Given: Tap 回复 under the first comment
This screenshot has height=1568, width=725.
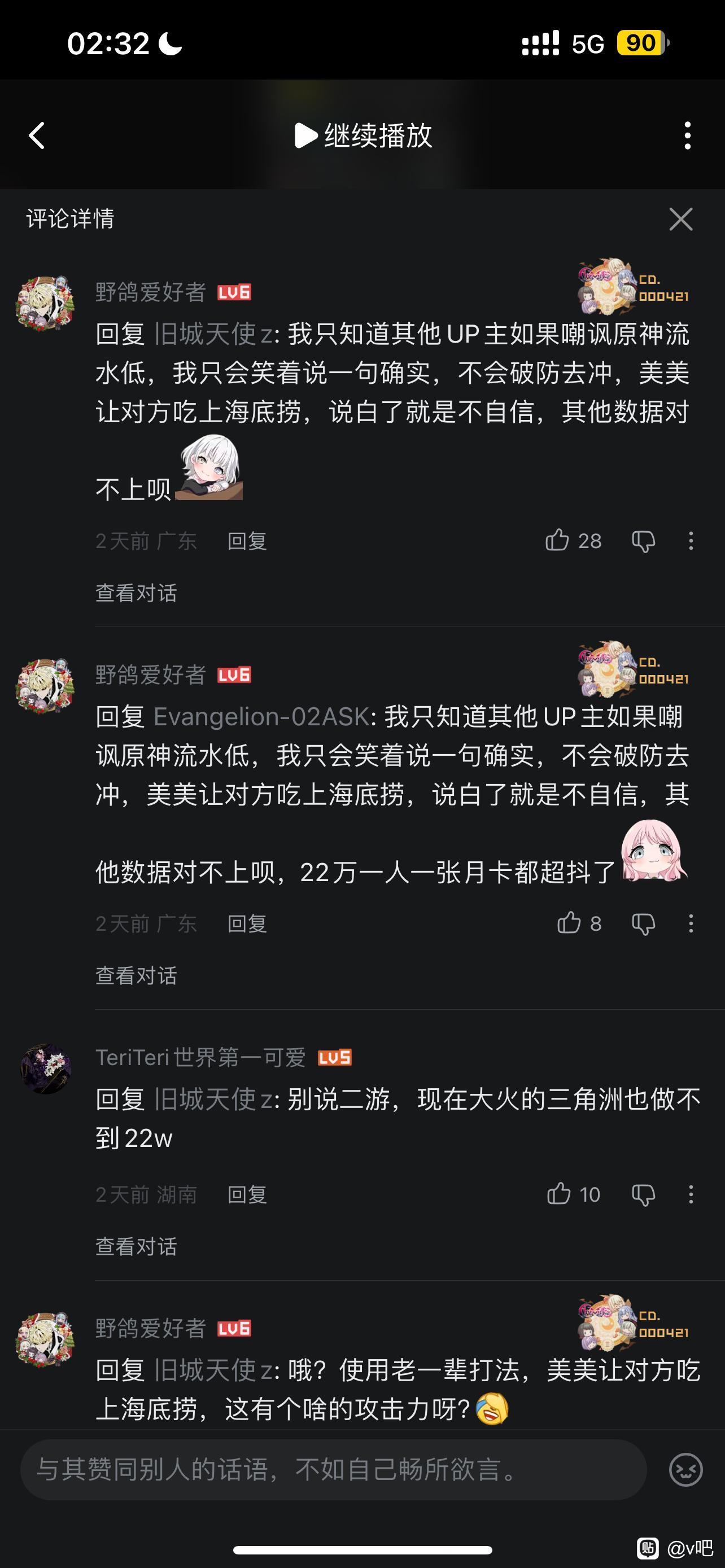Looking at the screenshot, I should click(247, 541).
